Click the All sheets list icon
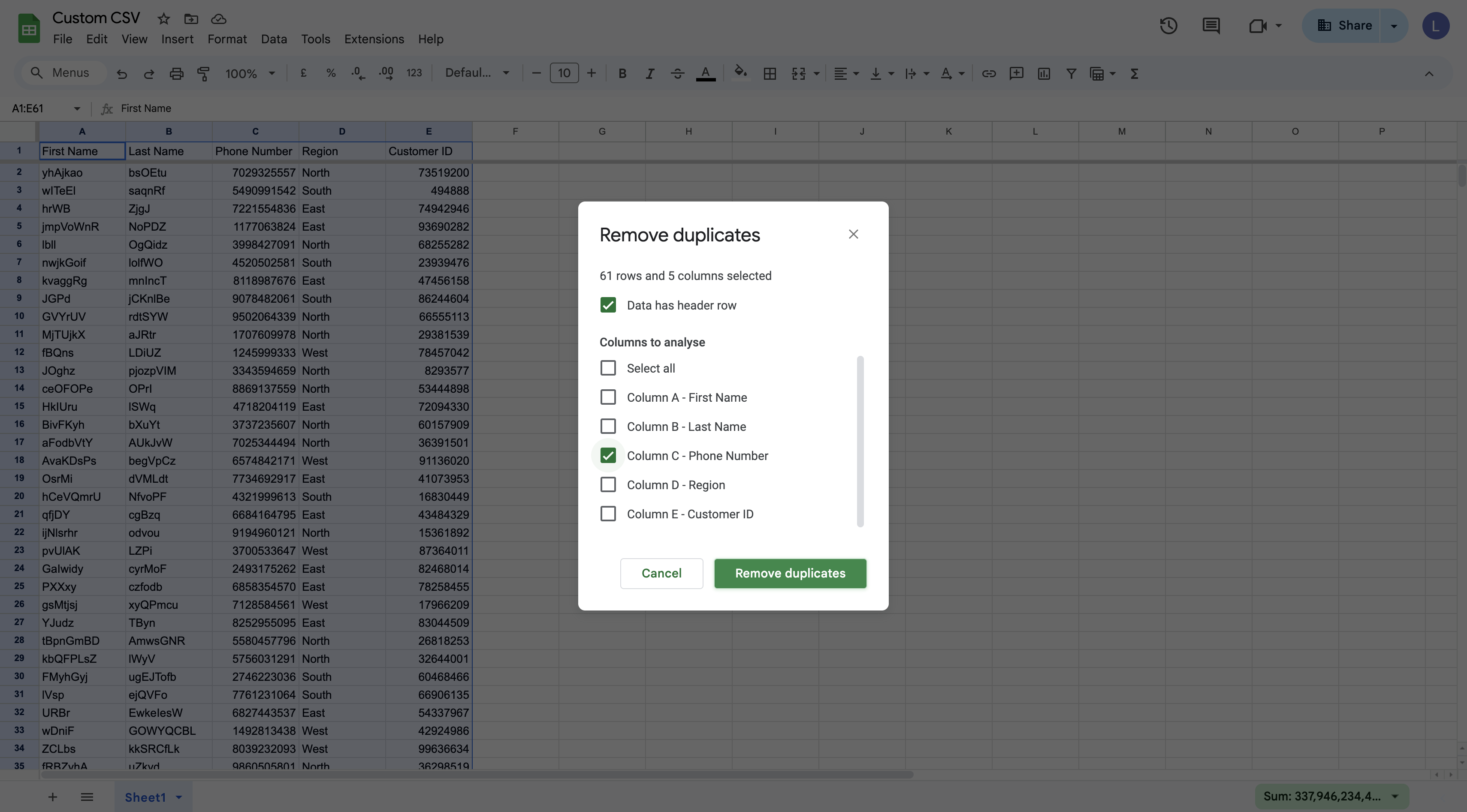Screen dimensions: 1467x812 (x=87, y=797)
